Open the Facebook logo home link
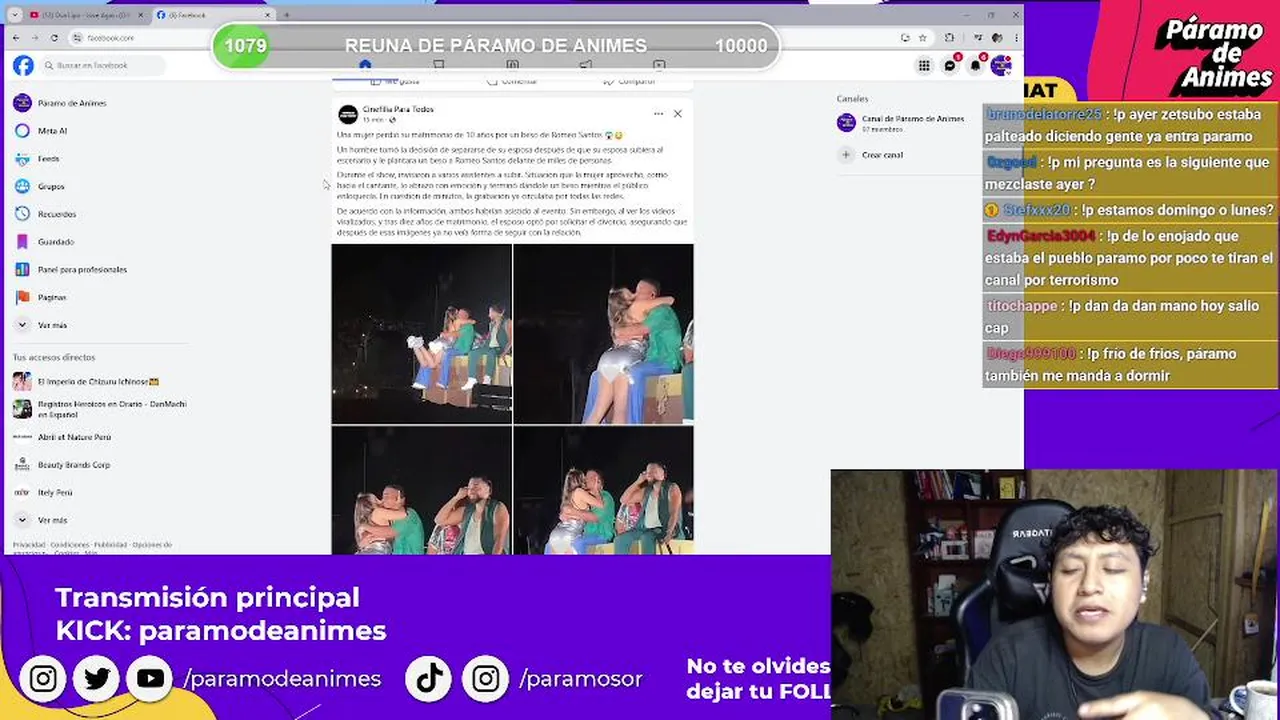 pyautogui.click(x=23, y=65)
